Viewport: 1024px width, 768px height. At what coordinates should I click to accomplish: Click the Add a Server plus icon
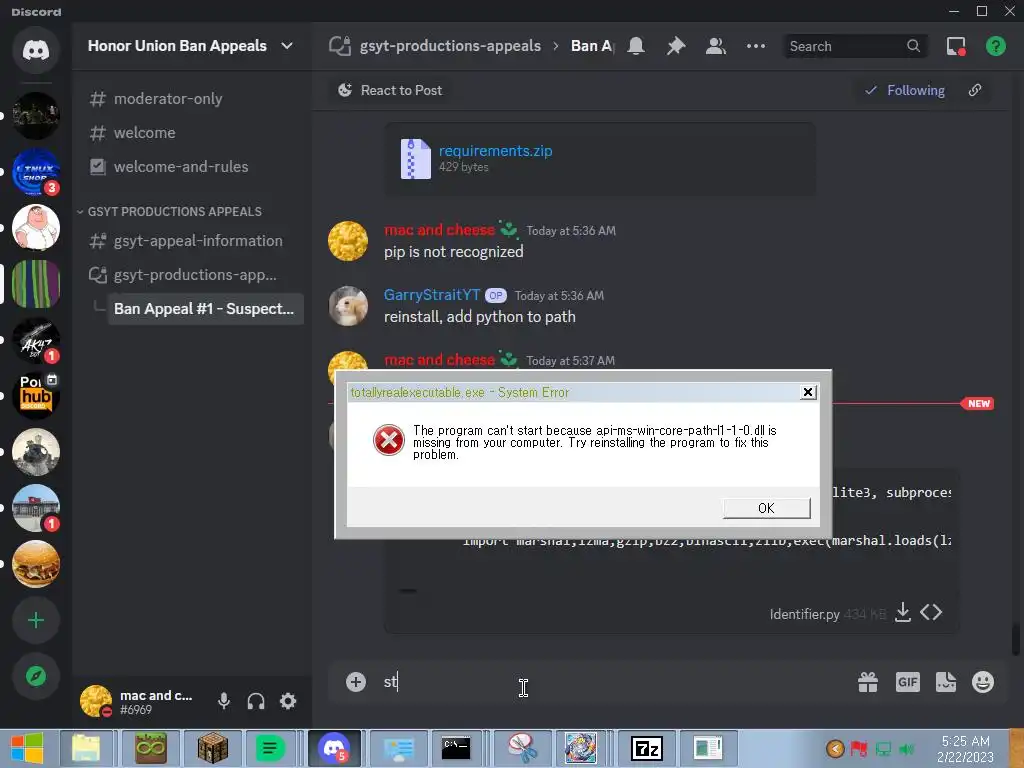click(x=36, y=620)
